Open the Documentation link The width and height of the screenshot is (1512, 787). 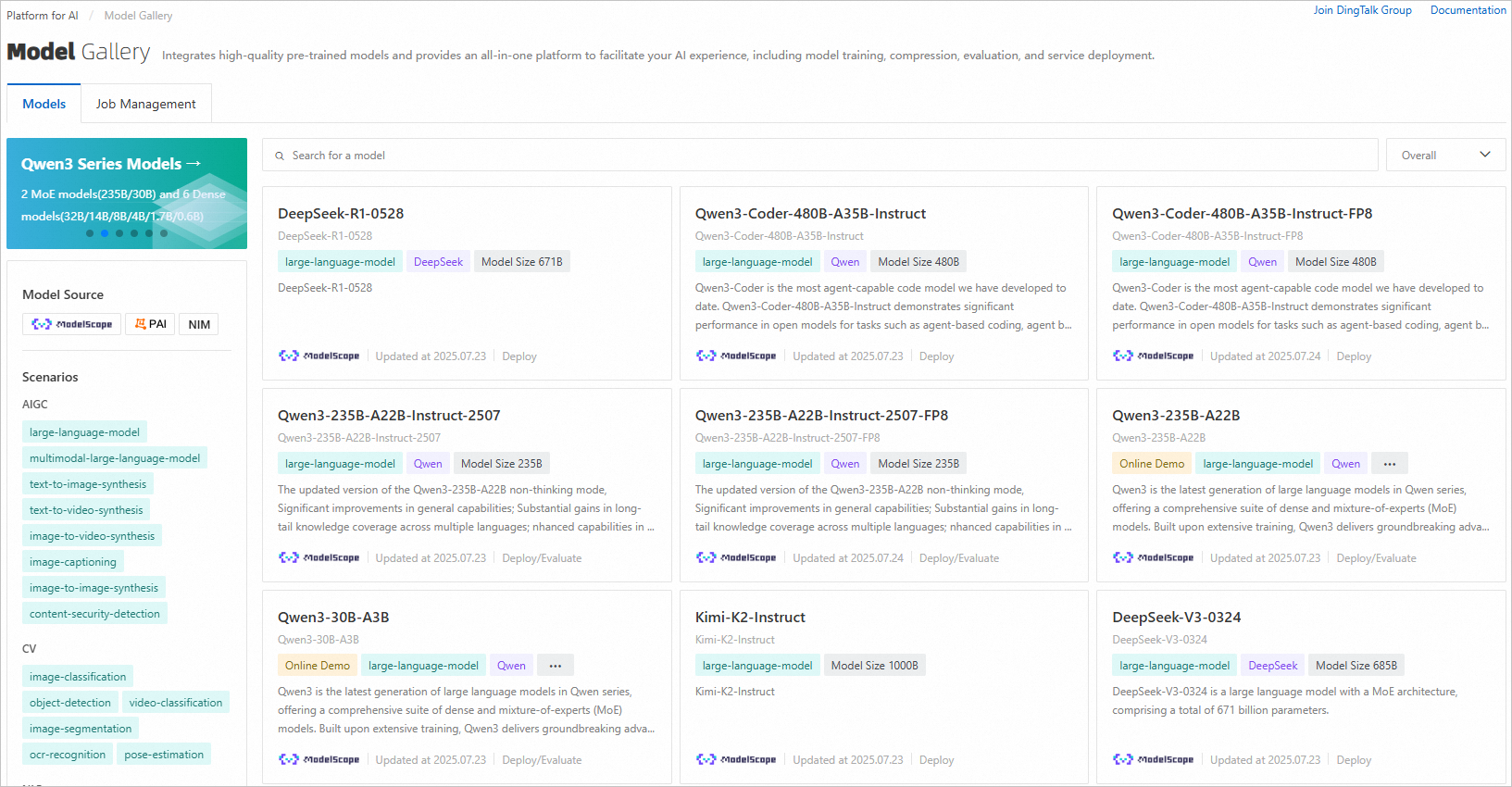(1468, 10)
